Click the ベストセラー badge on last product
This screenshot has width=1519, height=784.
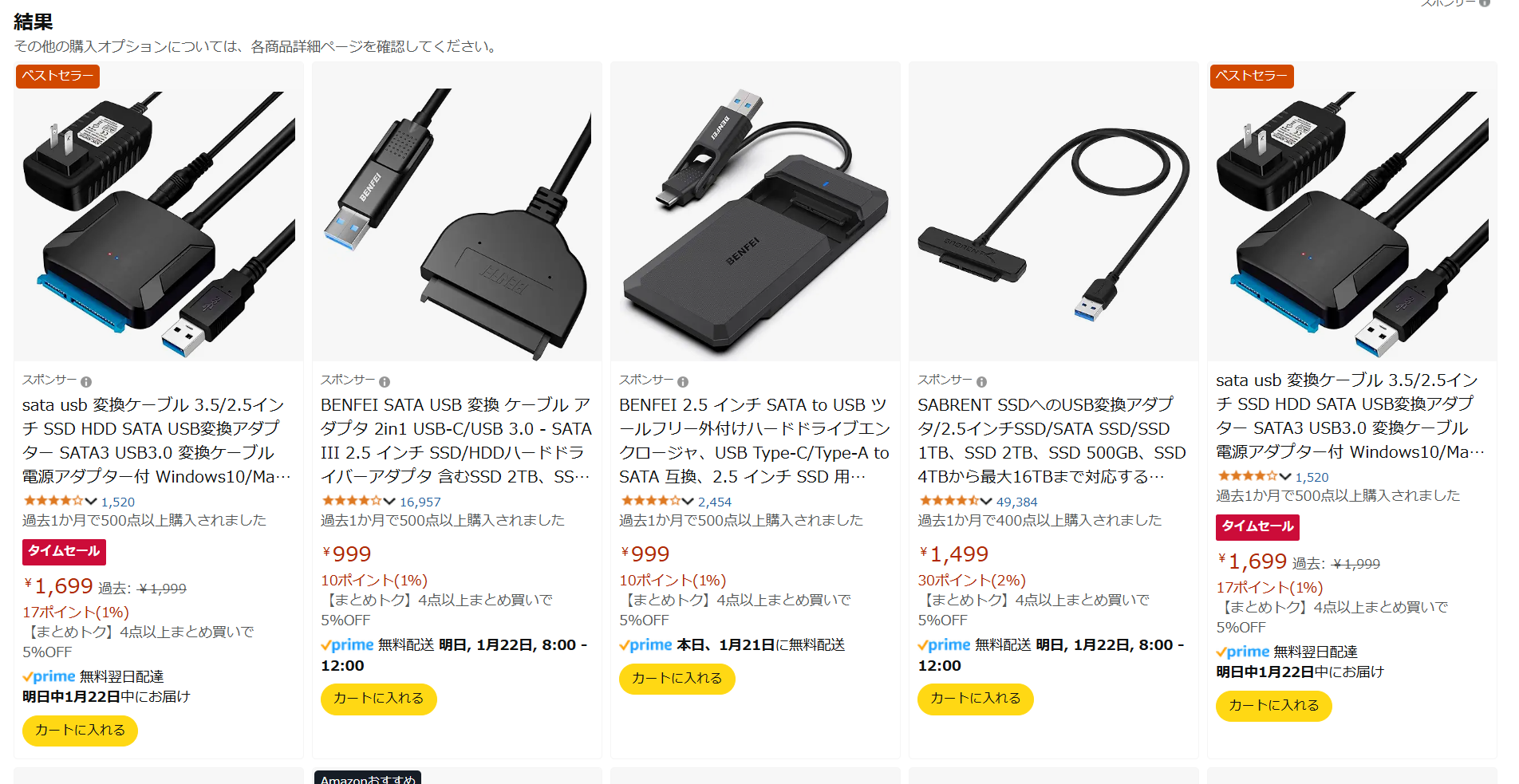[x=1251, y=76]
